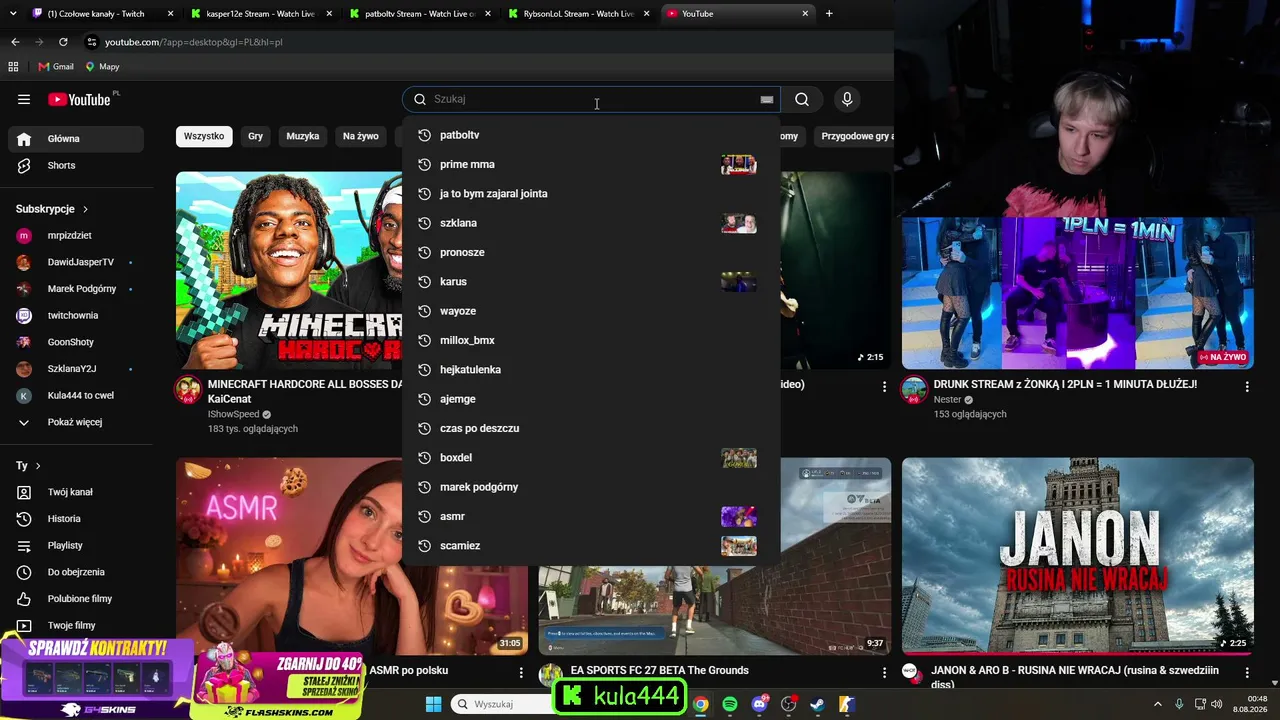Select the Gry filter chip
This screenshot has width=1280, height=720.
256,136
